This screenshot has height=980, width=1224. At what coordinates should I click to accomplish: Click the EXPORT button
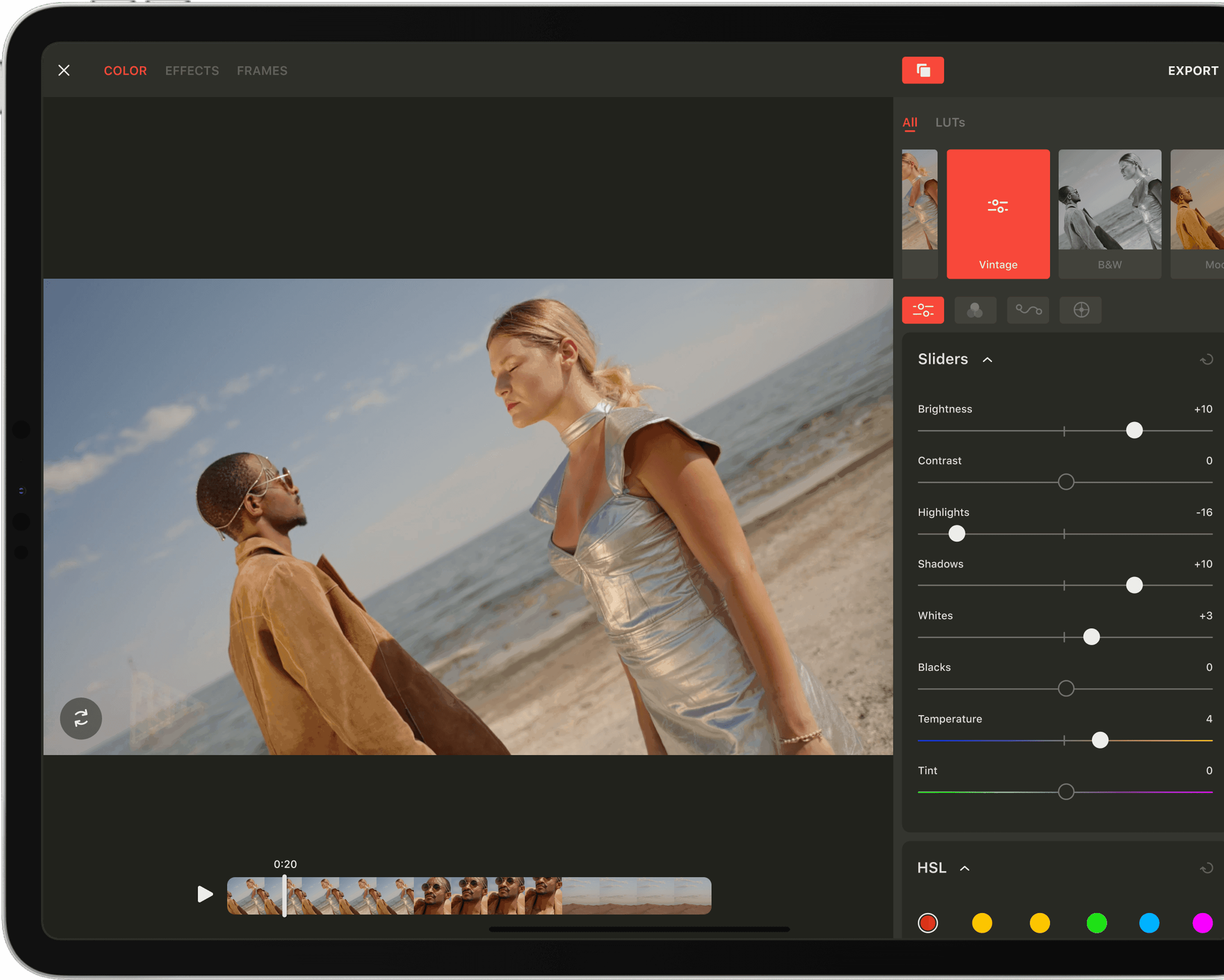click(x=1193, y=71)
